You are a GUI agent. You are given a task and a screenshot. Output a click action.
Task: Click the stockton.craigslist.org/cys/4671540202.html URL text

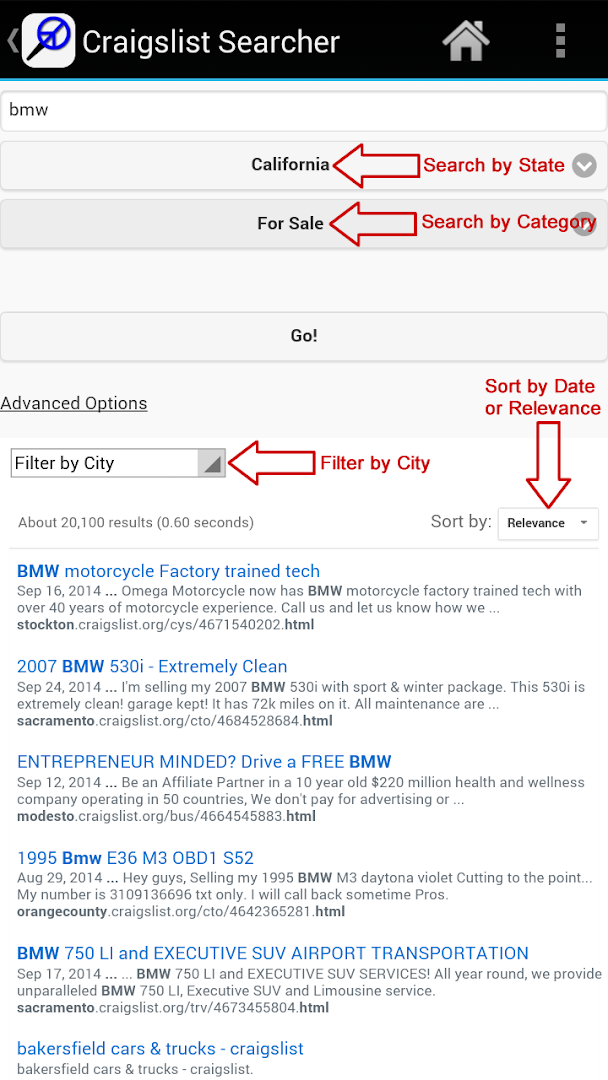pyautogui.click(x=166, y=625)
